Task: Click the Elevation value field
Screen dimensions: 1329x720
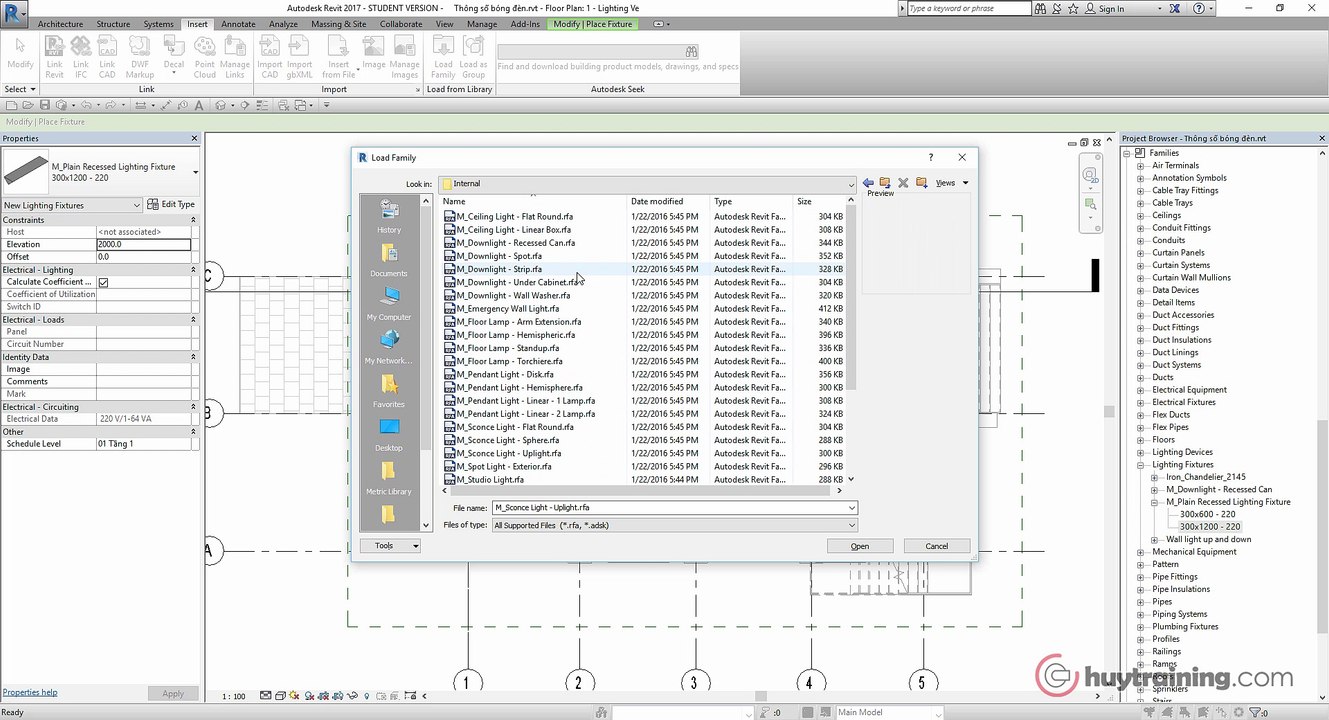Action: click(144, 245)
